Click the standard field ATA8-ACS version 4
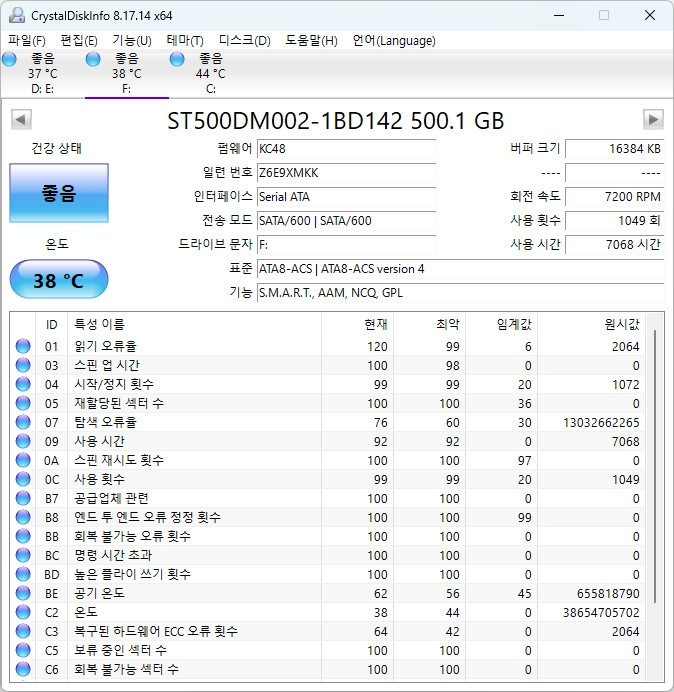This screenshot has height=692, width=674. 460,269
